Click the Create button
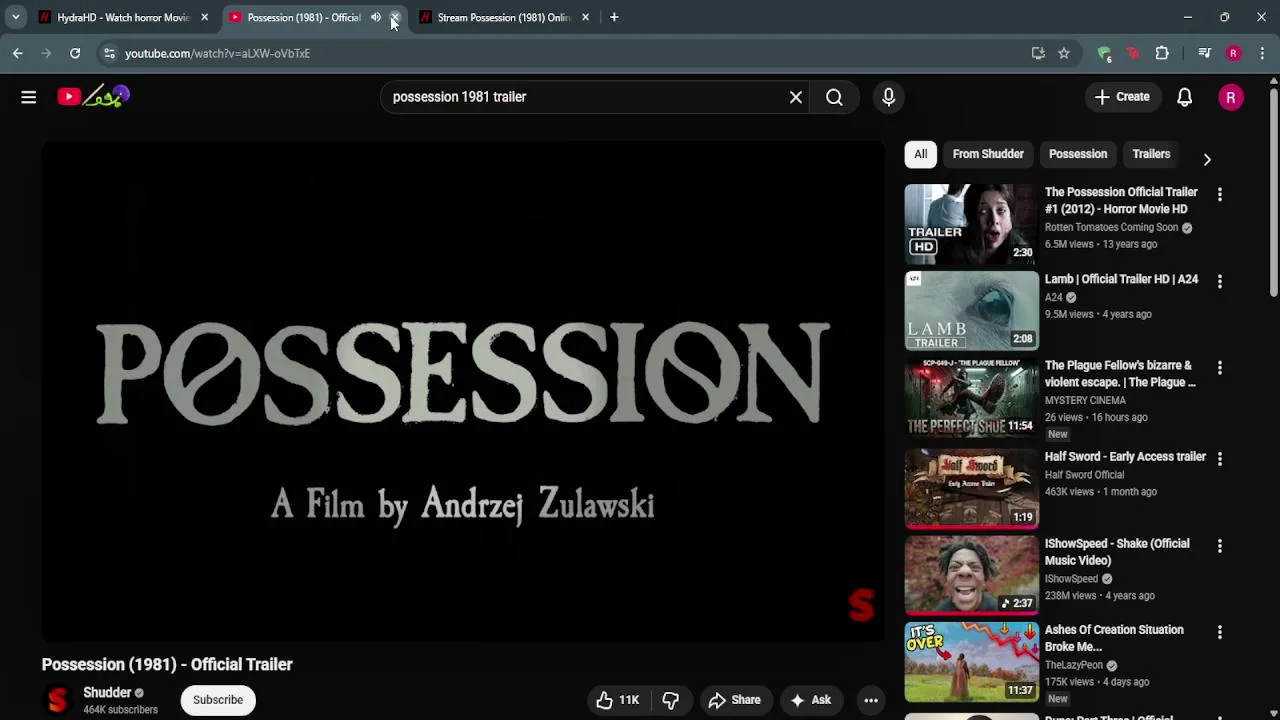Viewport: 1280px width, 720px height. click(1122, 97)
